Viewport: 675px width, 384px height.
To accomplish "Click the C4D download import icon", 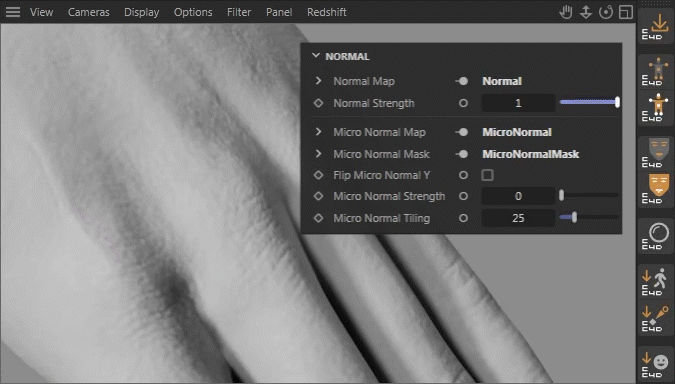I will [x=656, y=27].
